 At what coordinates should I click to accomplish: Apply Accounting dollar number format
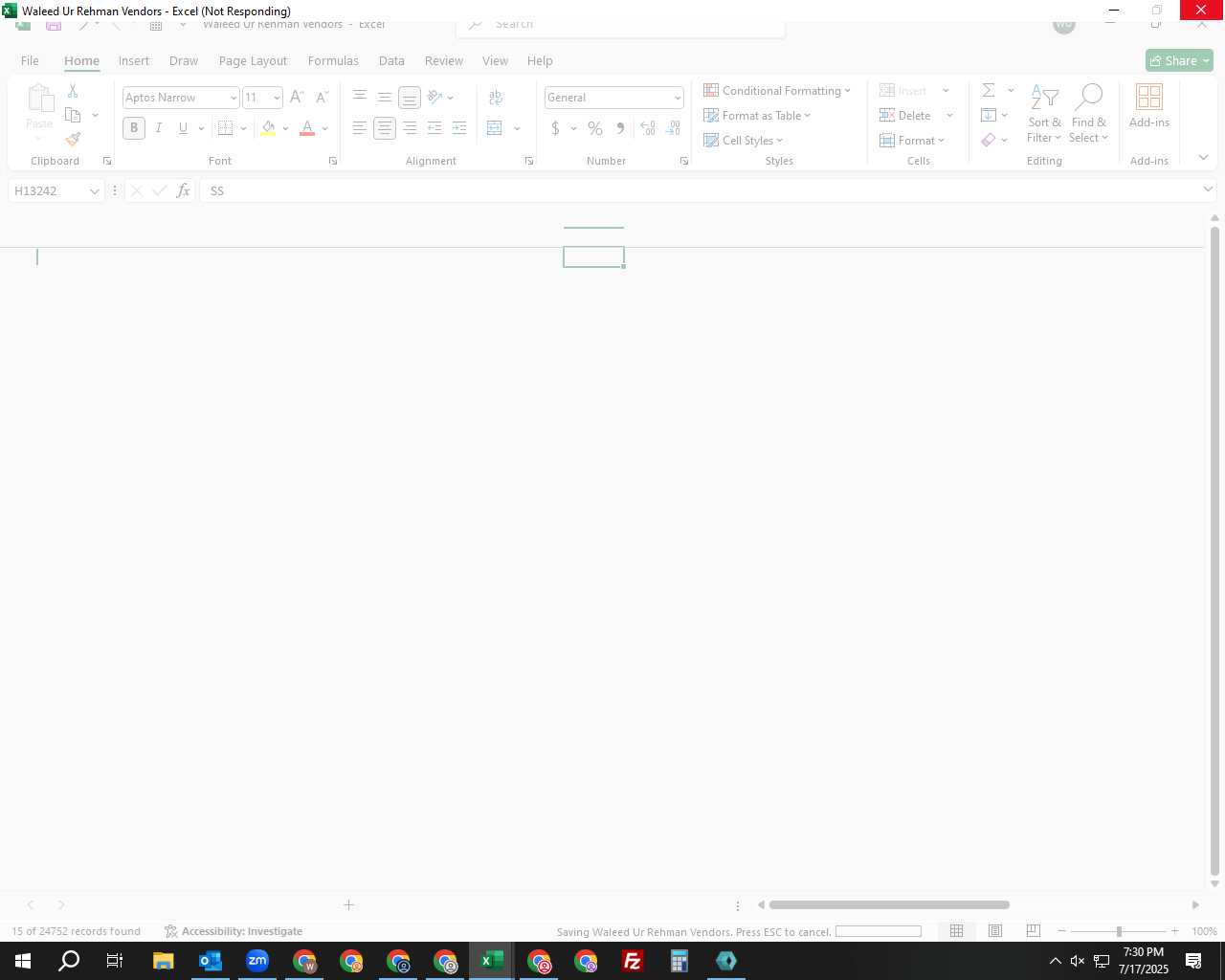click(x=555, y=128)
